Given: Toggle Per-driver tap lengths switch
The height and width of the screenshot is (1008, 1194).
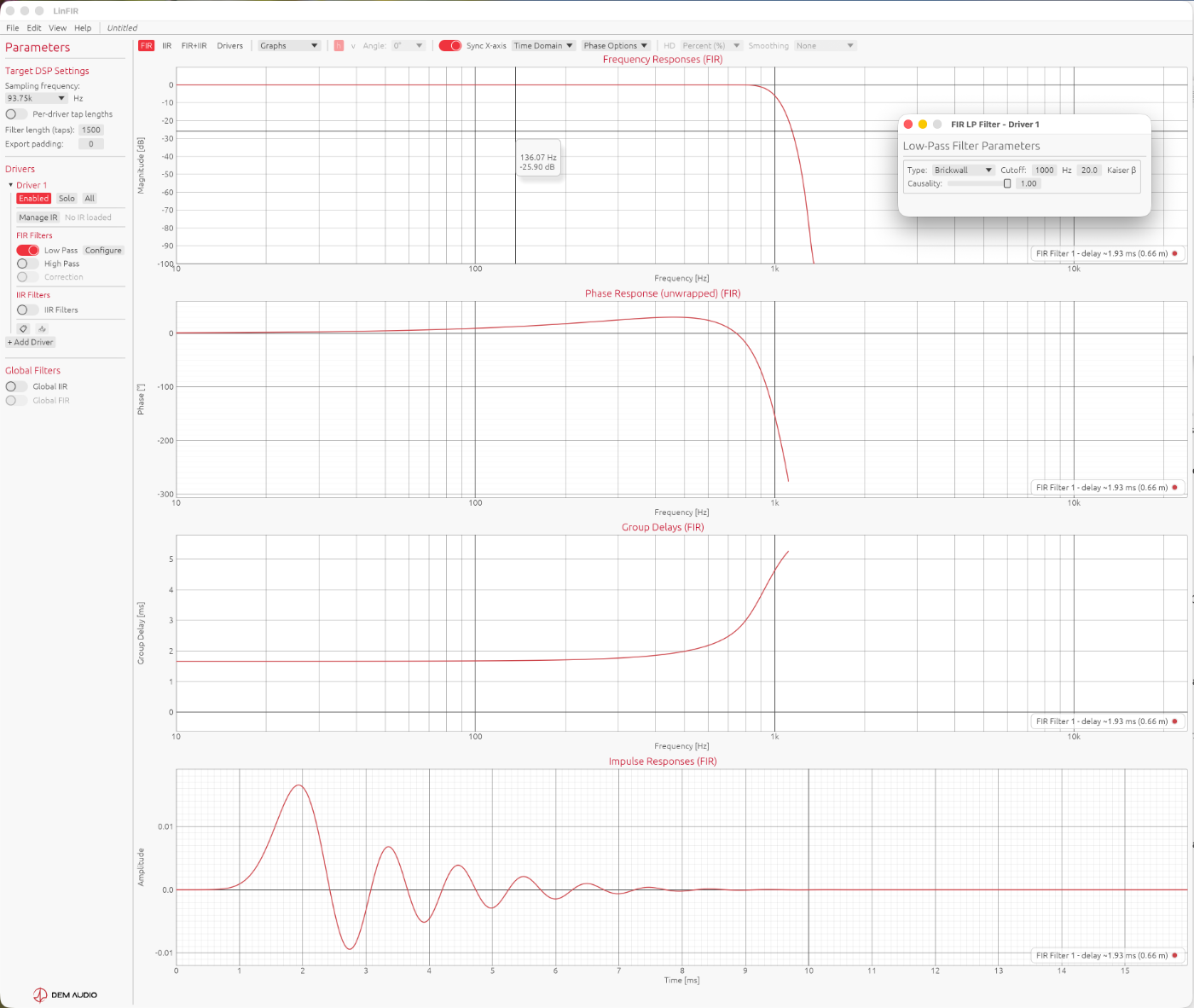Looking at the screenshot, I should 16,114.
